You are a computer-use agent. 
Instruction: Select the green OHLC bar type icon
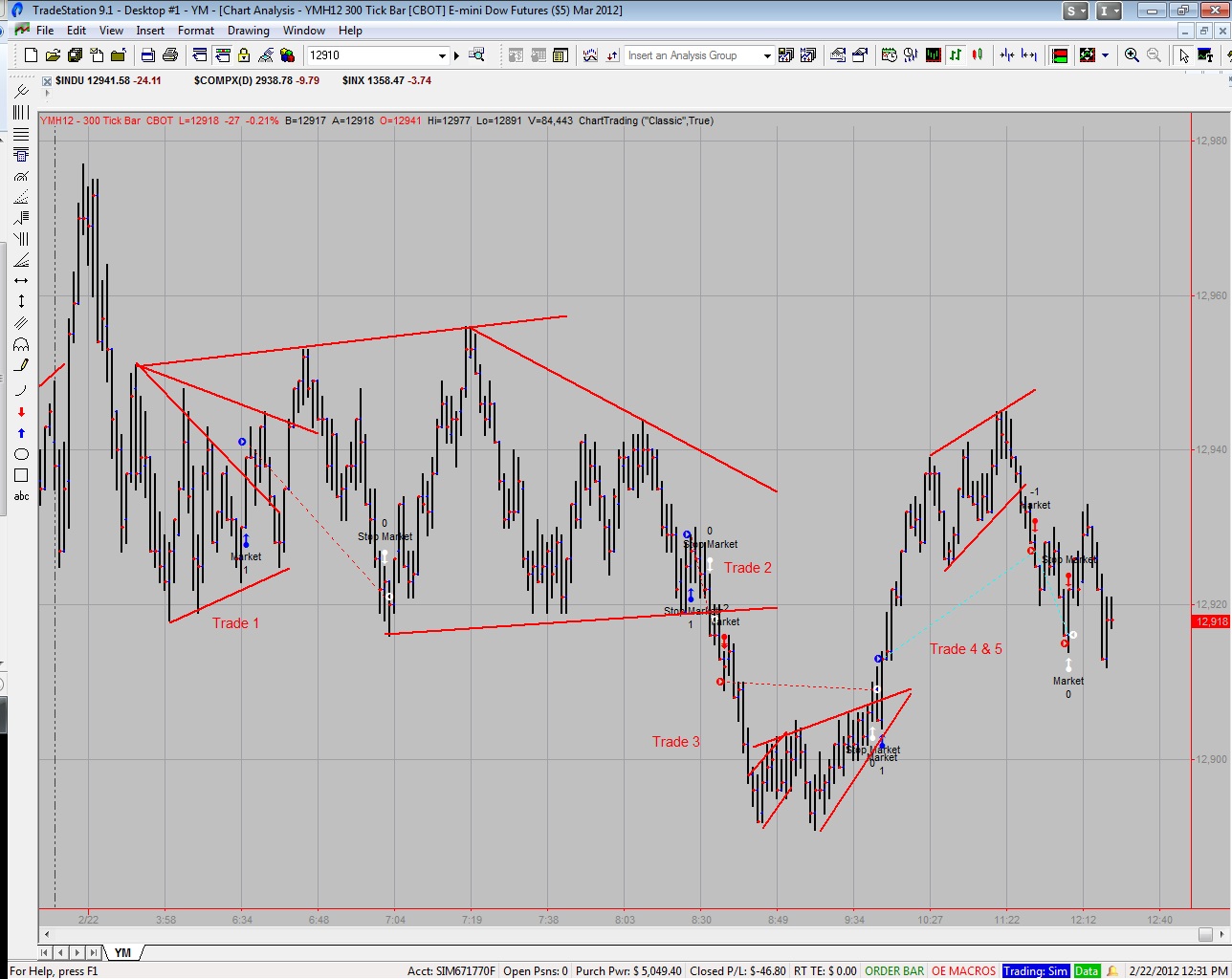(956, 55)
